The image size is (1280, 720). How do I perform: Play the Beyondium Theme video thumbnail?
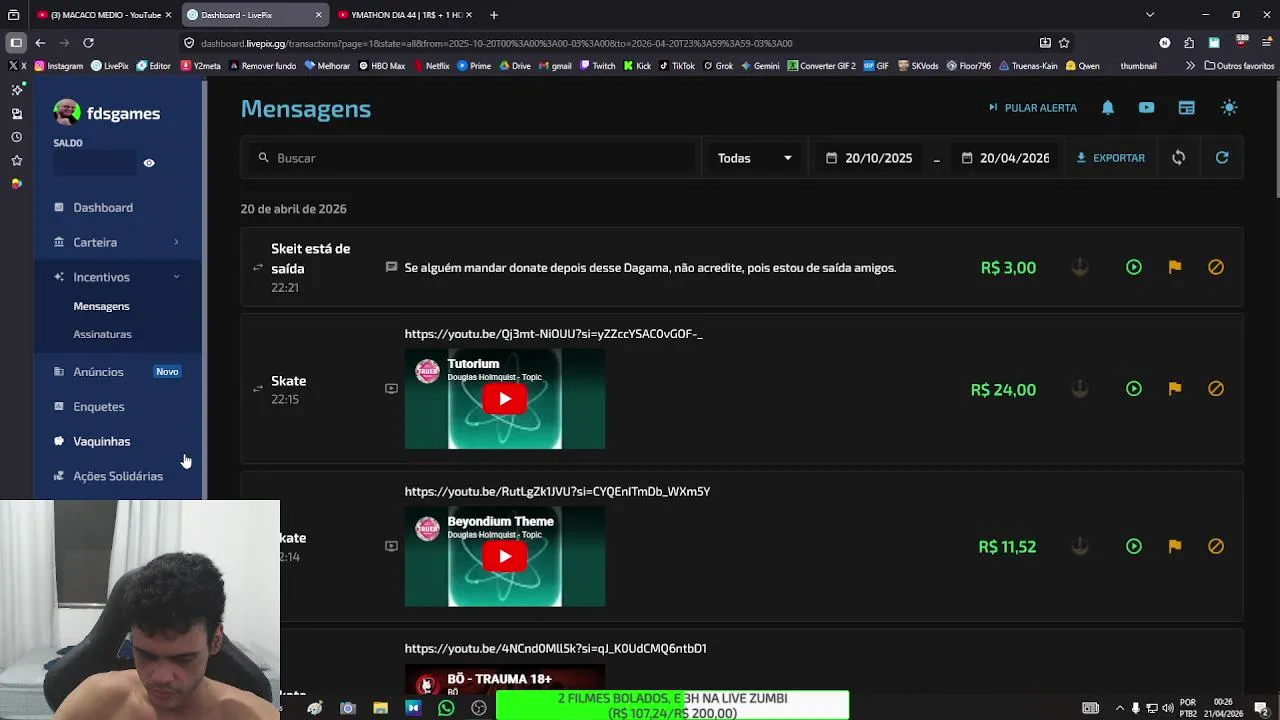tap(505, 557)
